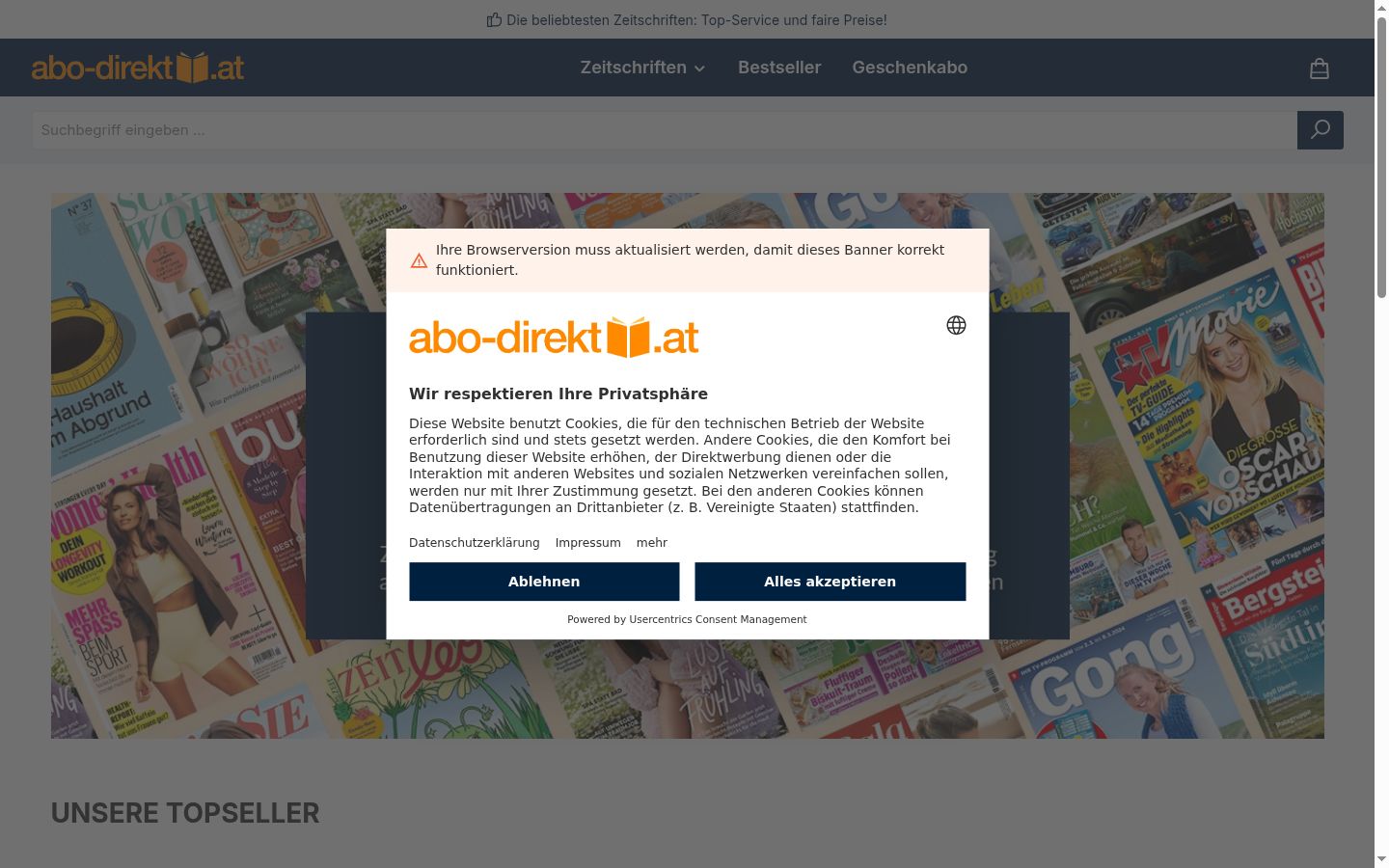Go to the Geschenkabo page
Image resolution: width=1389 pixels, height=868 pixels.
point(910,68)
